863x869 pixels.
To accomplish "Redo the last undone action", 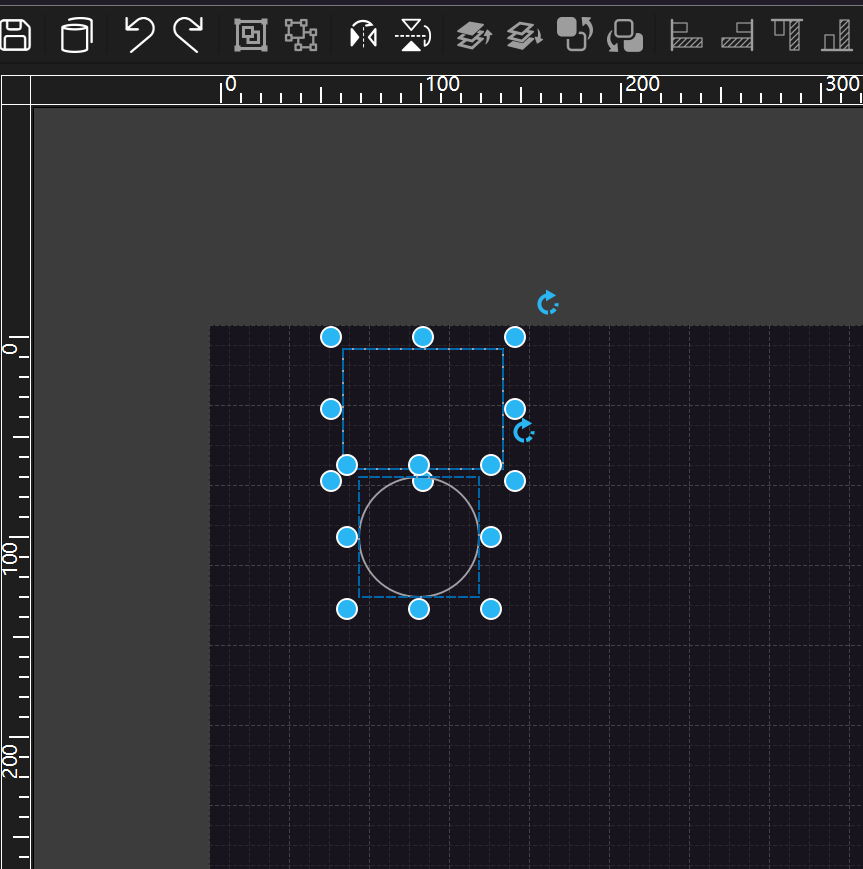I will click(188, 35).
